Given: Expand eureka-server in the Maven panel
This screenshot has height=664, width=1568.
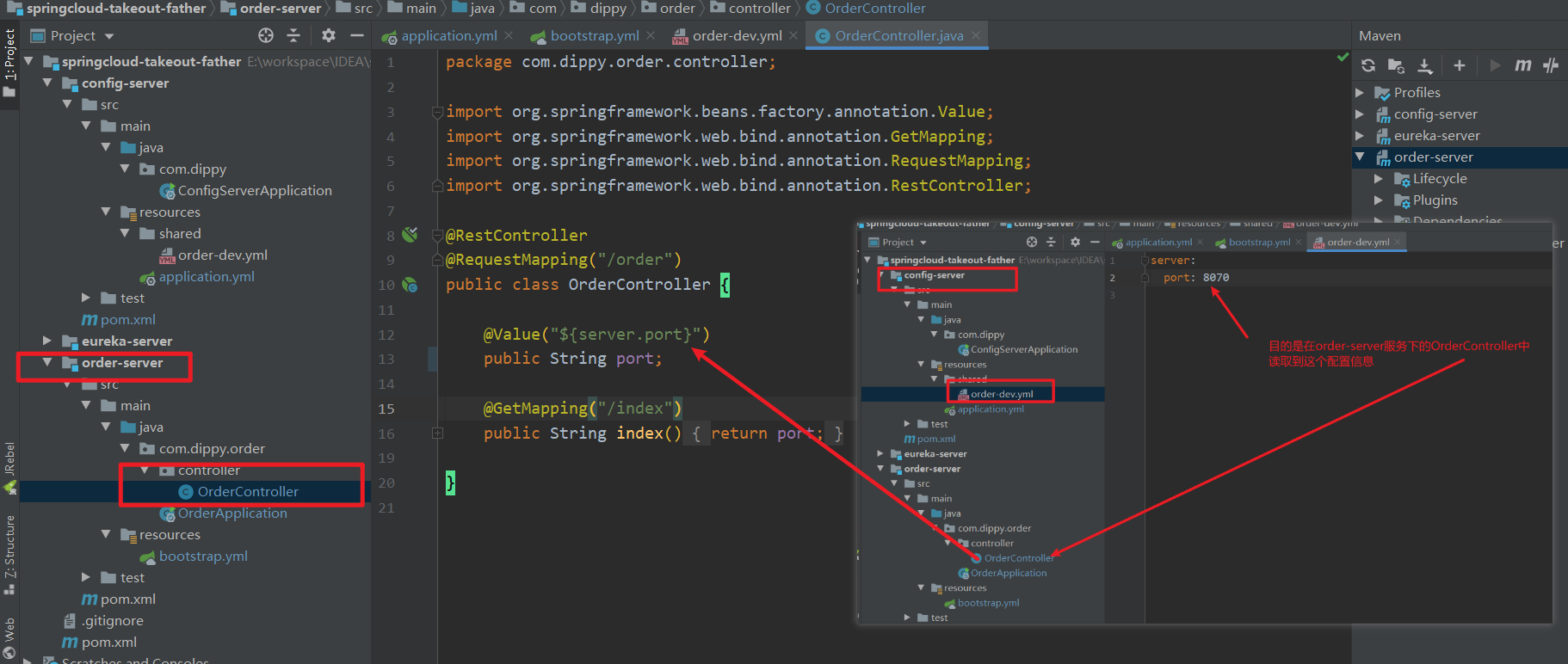Looking at the screenshot, I should (x=1360, y=135).
